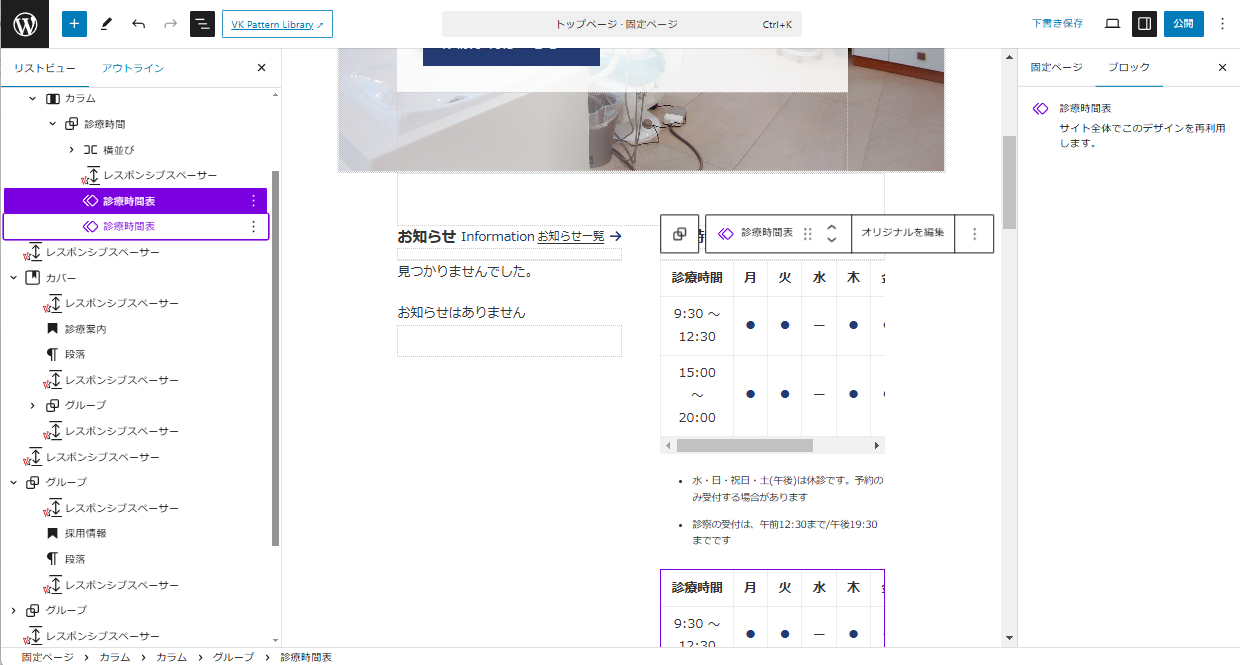Click the オリジナルを編集 toolbar button
1240x665 pixels.
(x=902, y=233)
